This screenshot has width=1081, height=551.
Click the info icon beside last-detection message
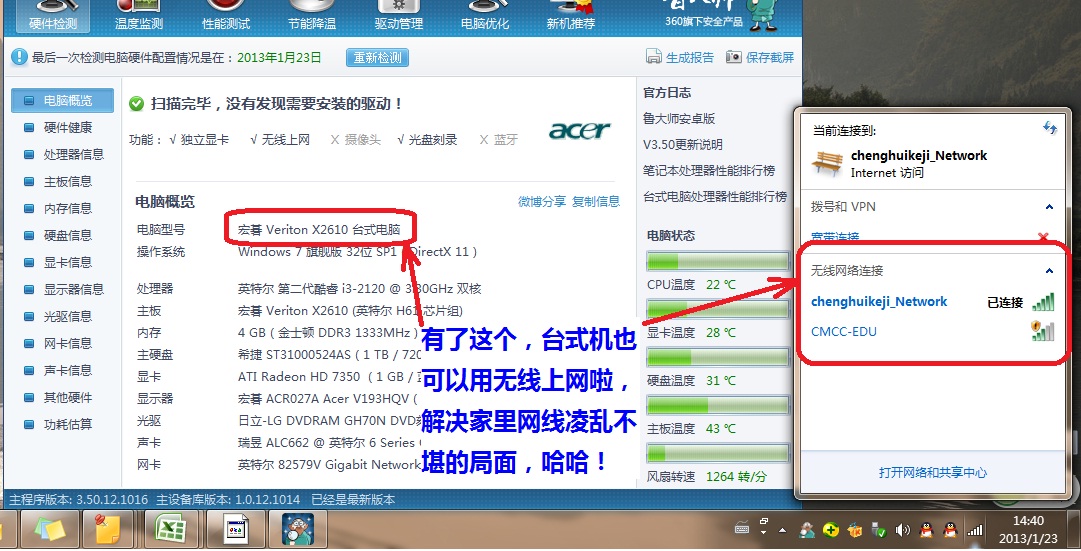tap(19, 57)
